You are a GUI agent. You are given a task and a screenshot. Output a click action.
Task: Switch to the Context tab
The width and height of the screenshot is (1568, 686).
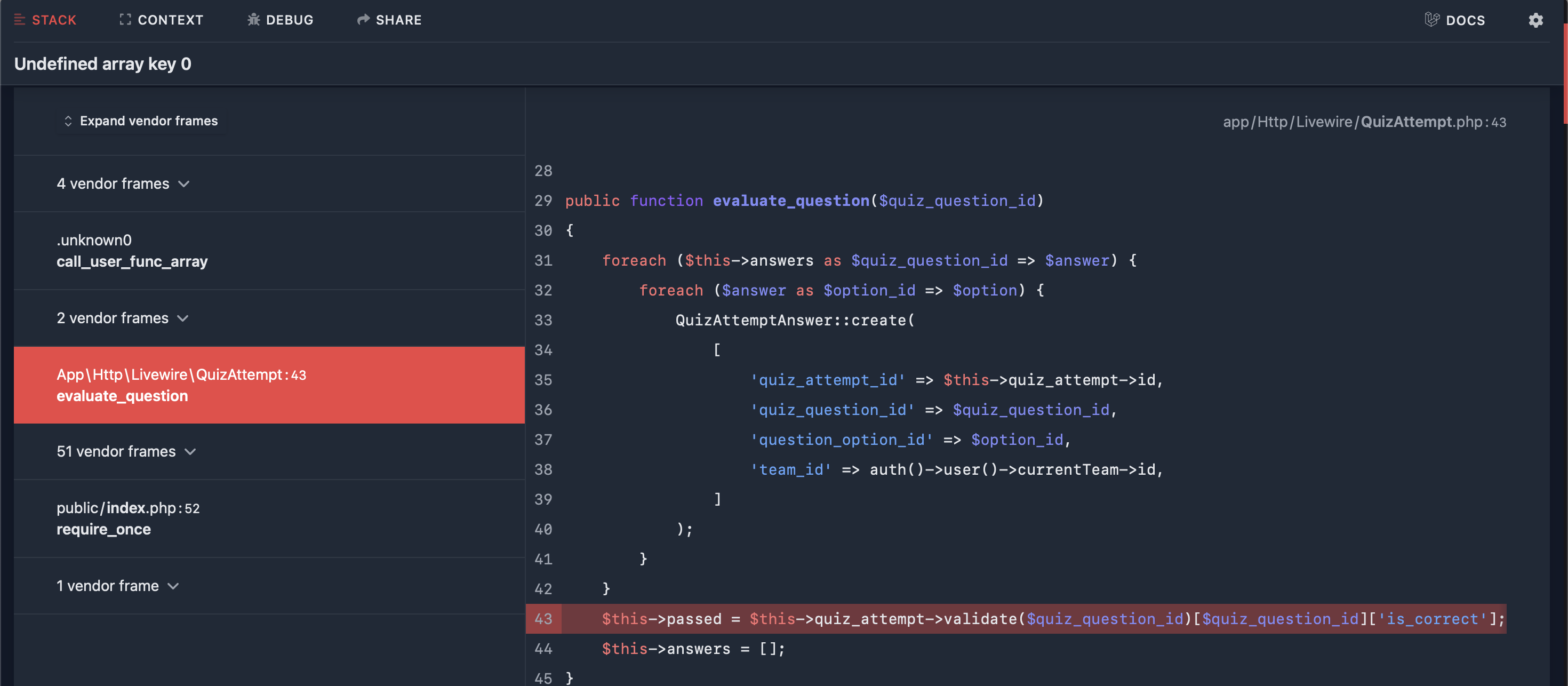click(x=170, y=20)
